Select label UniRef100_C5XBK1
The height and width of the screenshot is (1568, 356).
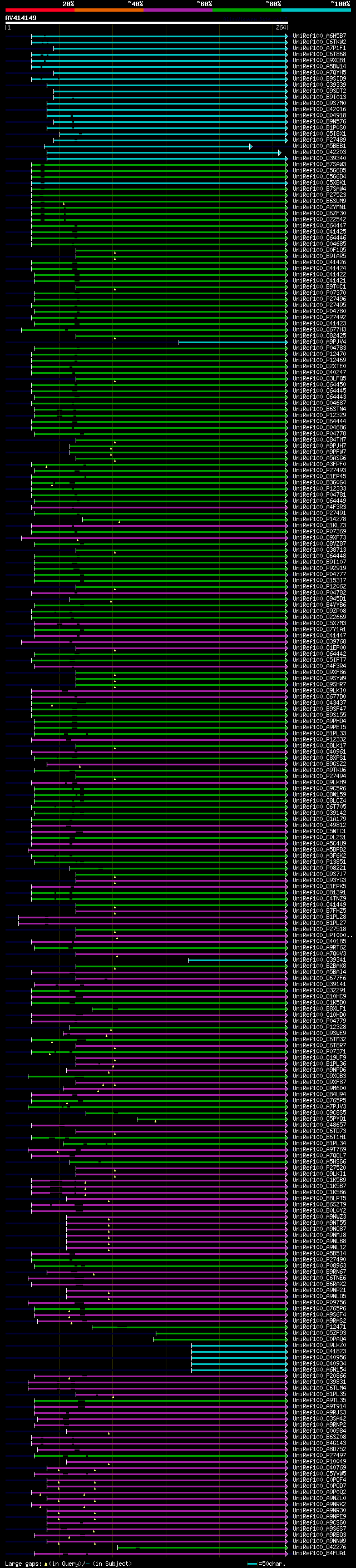point(319,182)
